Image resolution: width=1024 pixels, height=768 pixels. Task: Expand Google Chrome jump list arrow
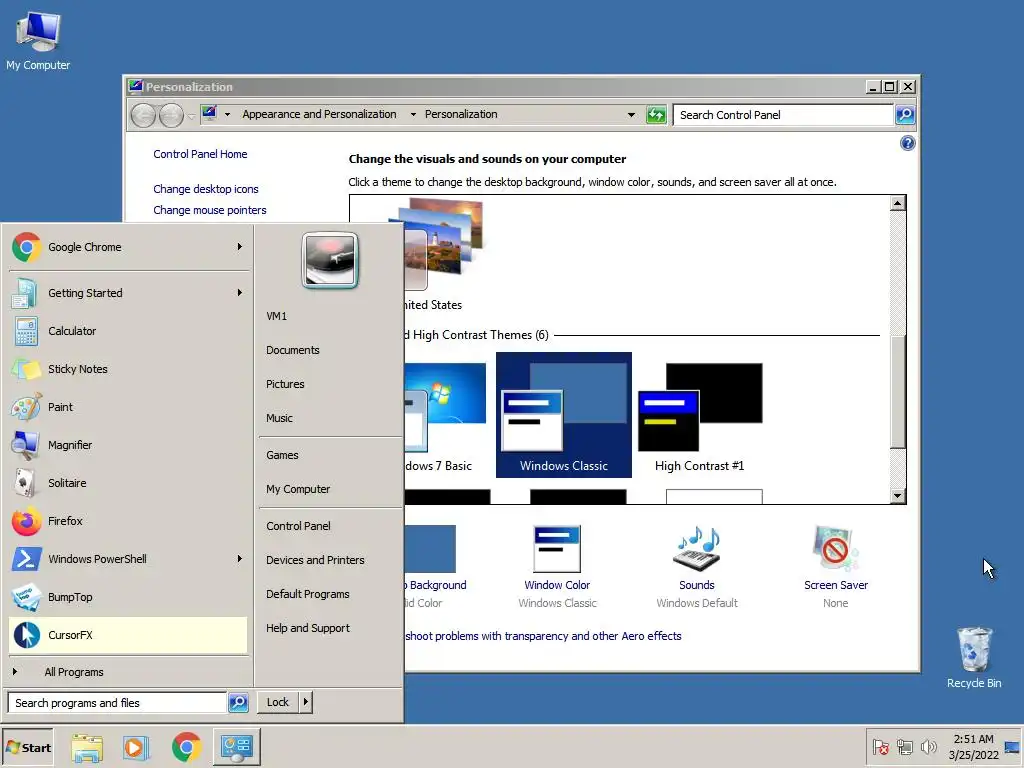pyautogui.click(x=240, y=247)
